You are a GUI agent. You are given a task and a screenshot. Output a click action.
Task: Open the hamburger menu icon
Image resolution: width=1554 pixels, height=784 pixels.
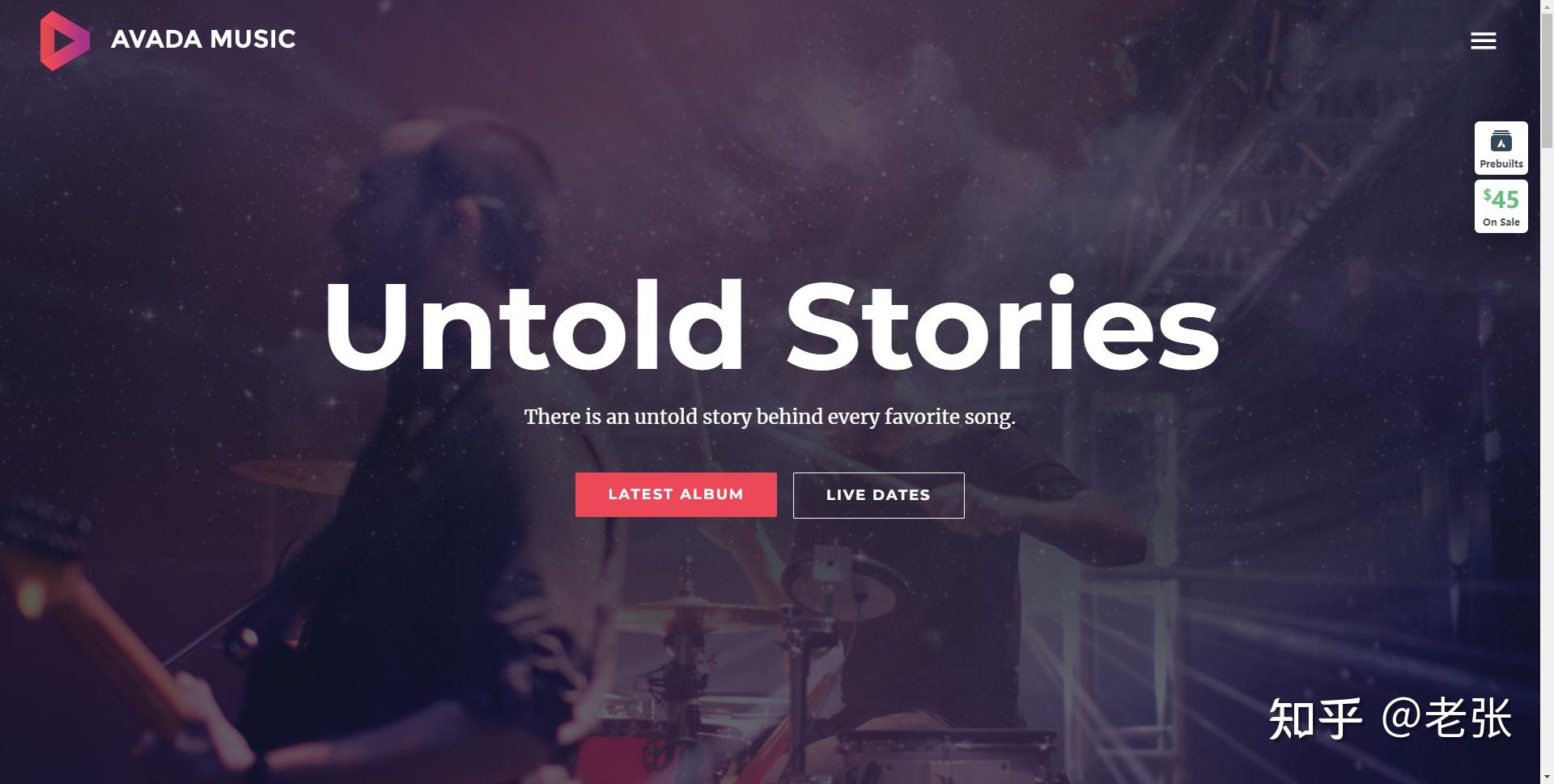[x=1483, y=40]
